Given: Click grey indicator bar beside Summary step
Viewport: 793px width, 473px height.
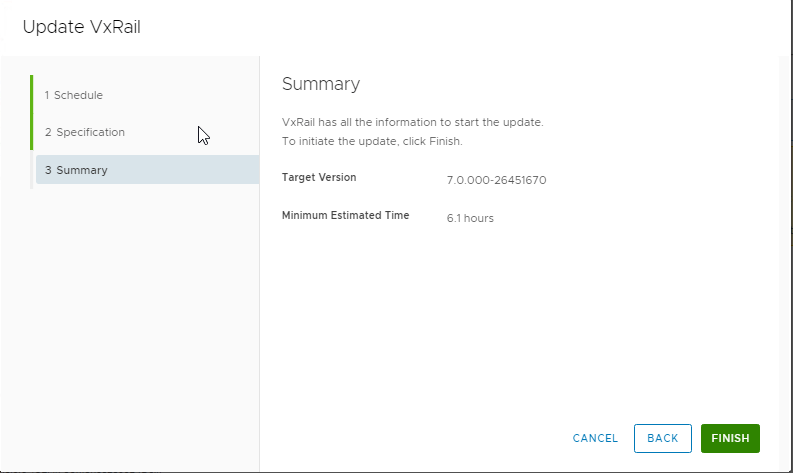Looking at the screenshot, I should pyautogui.click(x=32, y=170).
